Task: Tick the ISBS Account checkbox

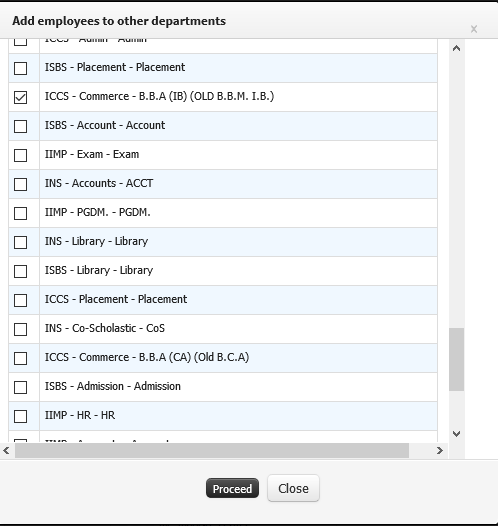Action: (x=20, y=126)
